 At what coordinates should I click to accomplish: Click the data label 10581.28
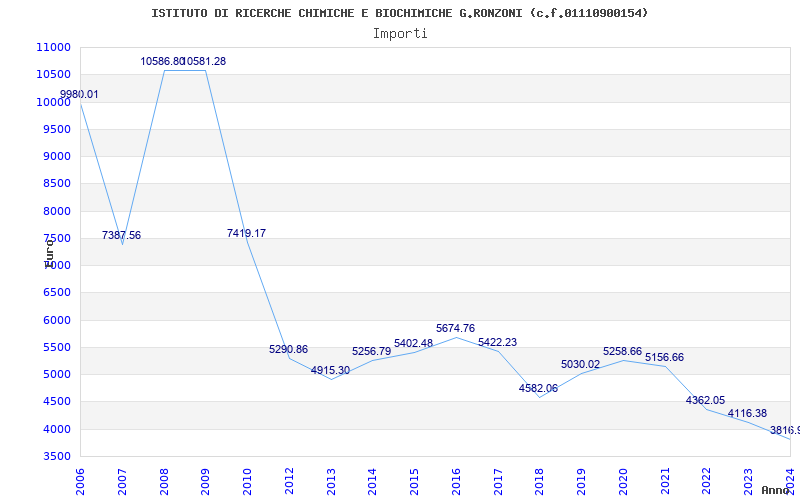[204, 61]
